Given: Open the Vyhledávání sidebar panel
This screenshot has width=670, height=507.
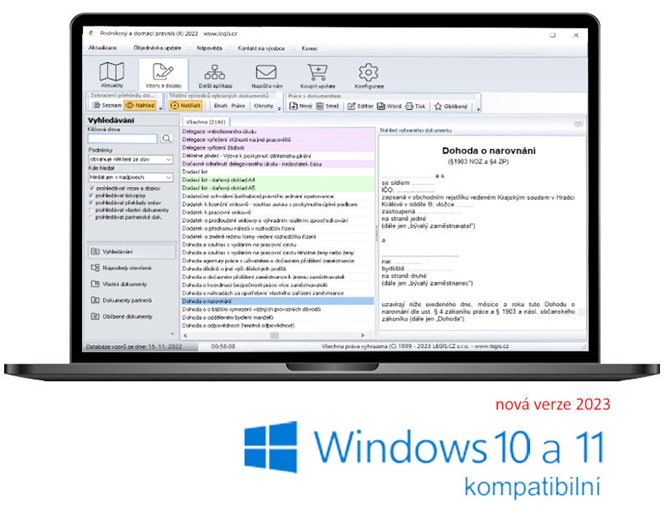Looking at the screenshot, I should click(132, 252).
